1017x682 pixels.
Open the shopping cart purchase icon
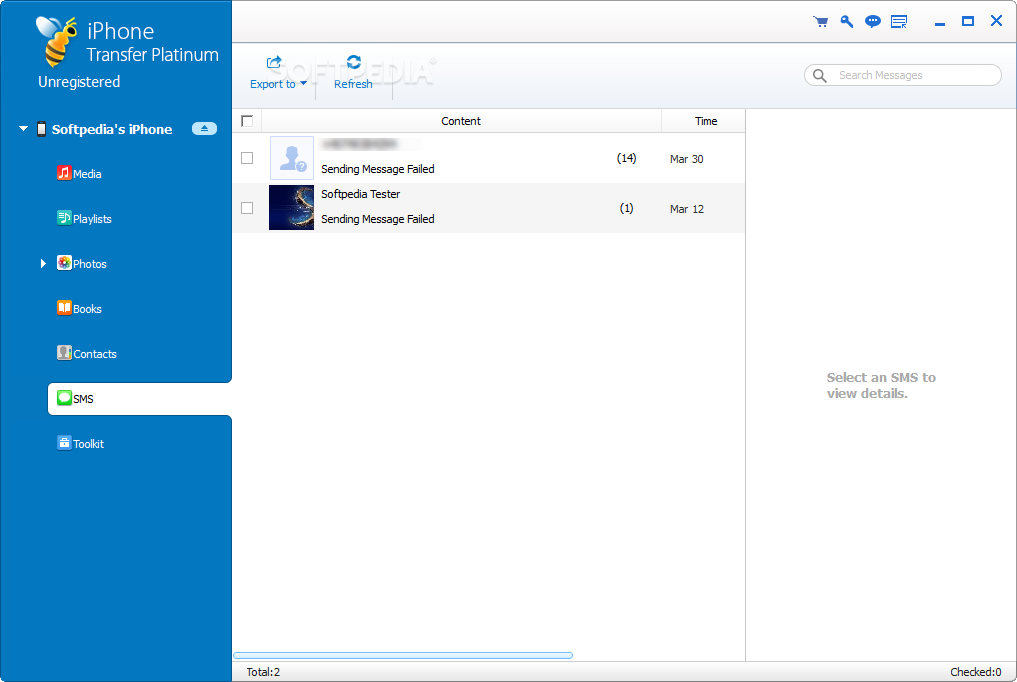coord(820,21)
